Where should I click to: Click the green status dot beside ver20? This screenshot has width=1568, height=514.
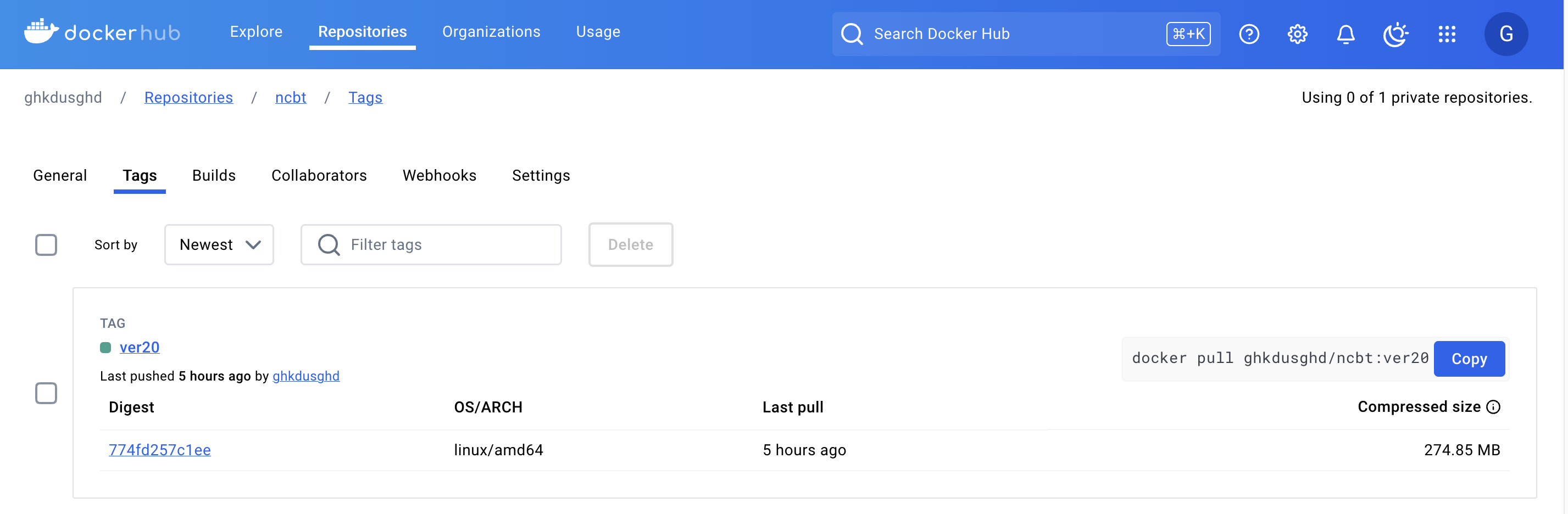tap(105, 347)
